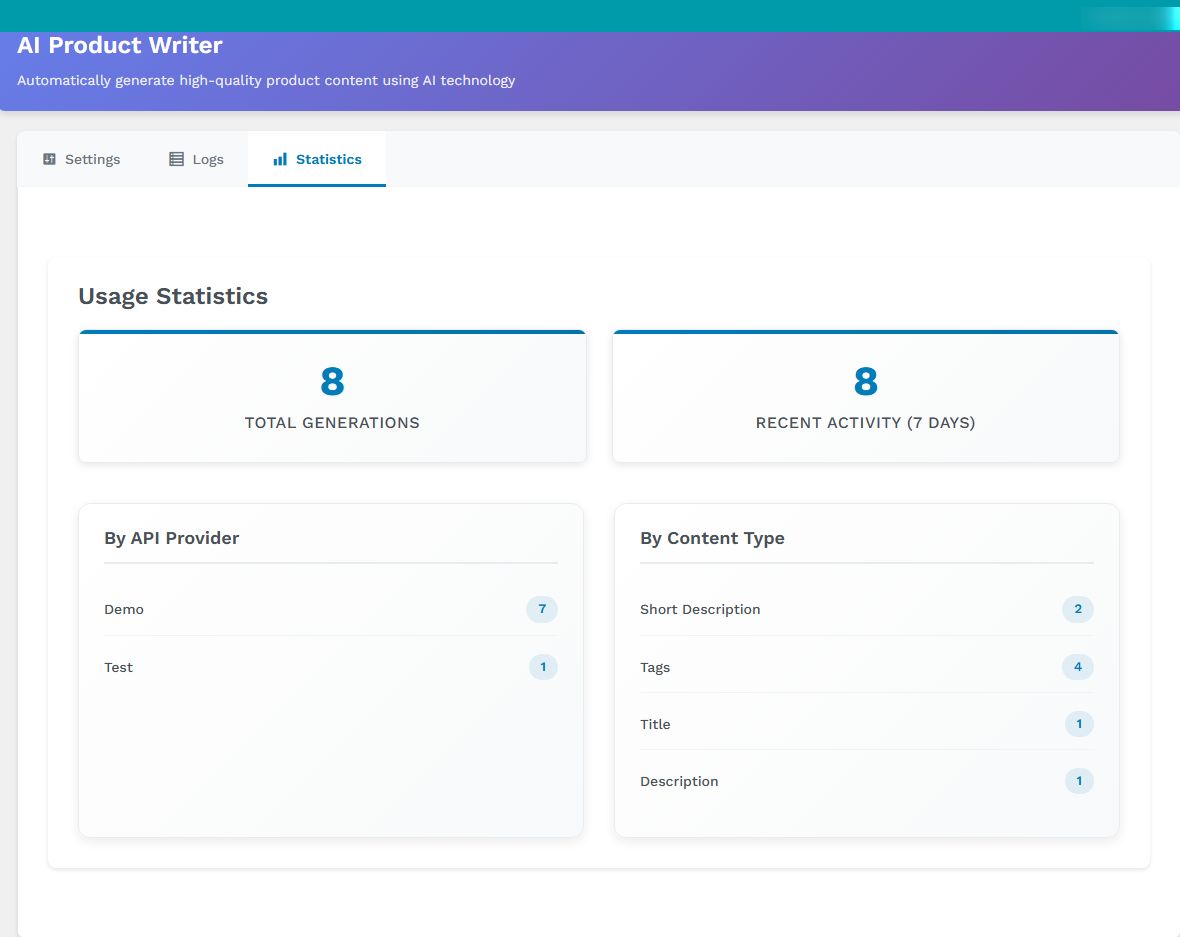The image size is (1180, 937).
Task: Click the Statistics bar chart icon
Action: pyautogui.click(x=280, y=159)
